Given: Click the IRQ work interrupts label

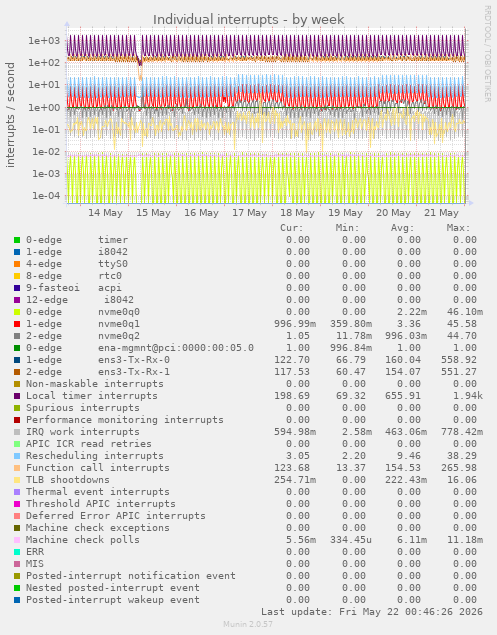Looking at the screenshot, I should coord(83,432).
